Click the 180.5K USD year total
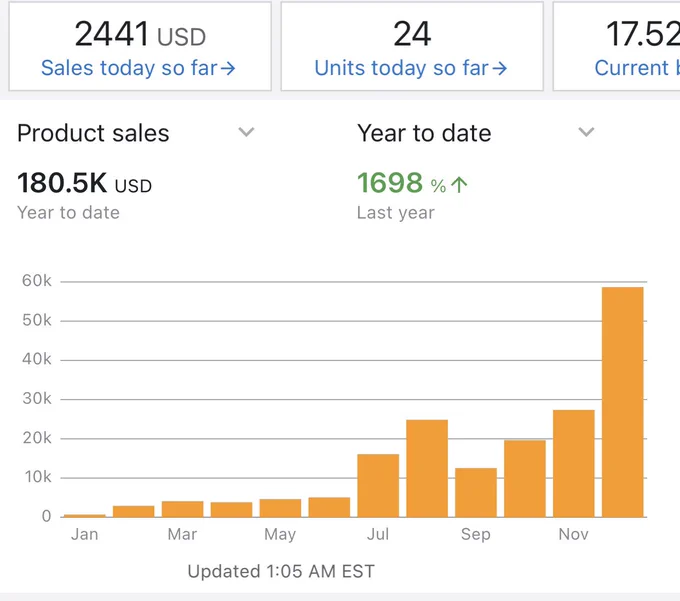The height and width of the screenshot is (601, 680). tap(85, 183)
